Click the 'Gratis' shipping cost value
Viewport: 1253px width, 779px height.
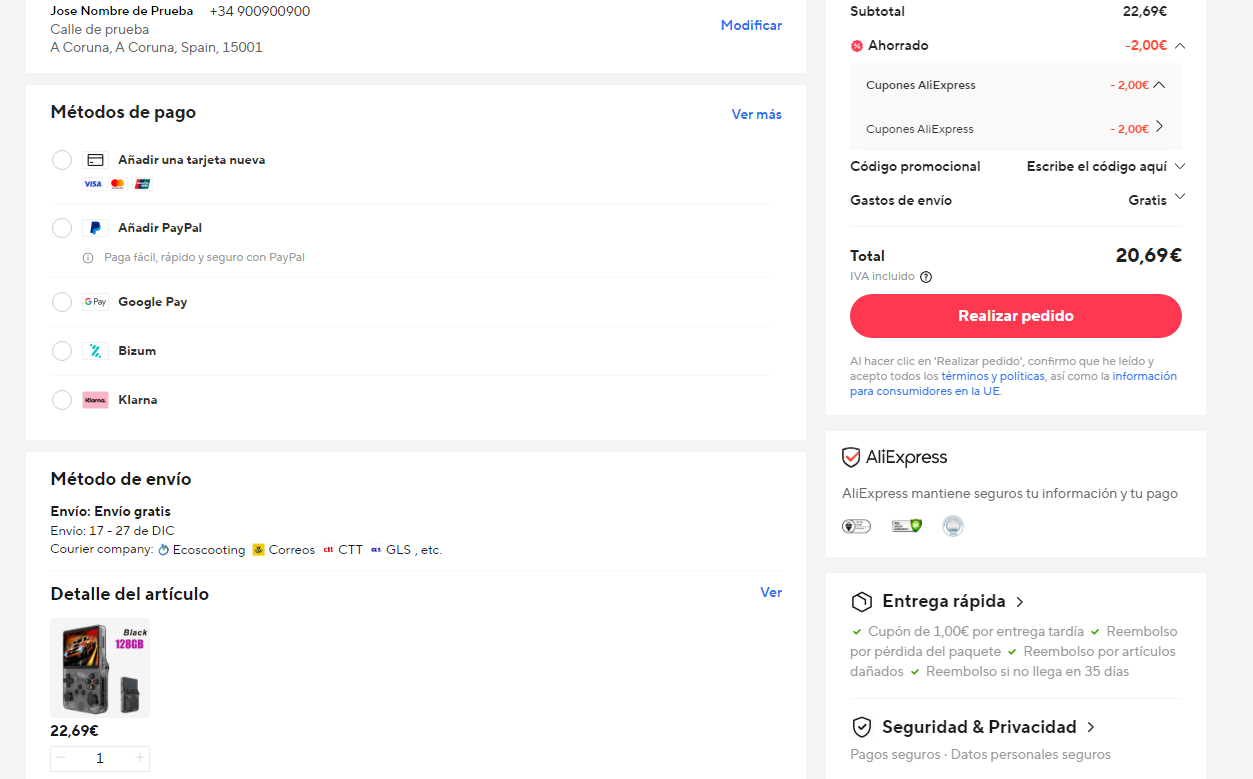[x=1148, y=200]
